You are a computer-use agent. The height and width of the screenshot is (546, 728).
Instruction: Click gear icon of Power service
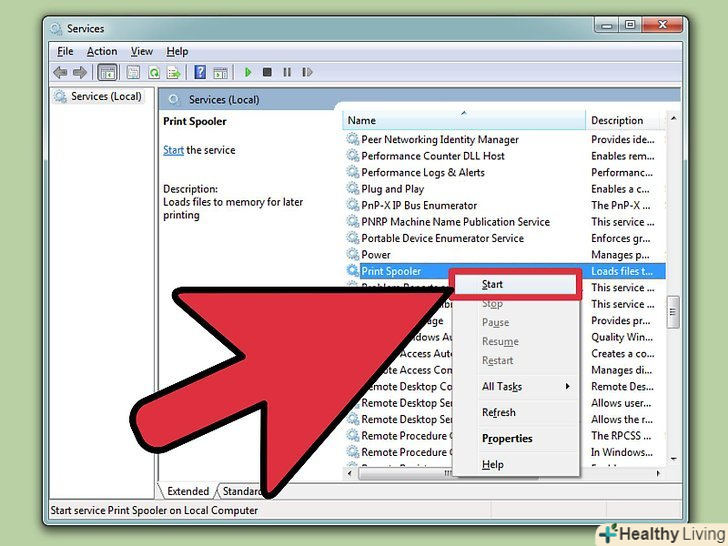(353, 254)
